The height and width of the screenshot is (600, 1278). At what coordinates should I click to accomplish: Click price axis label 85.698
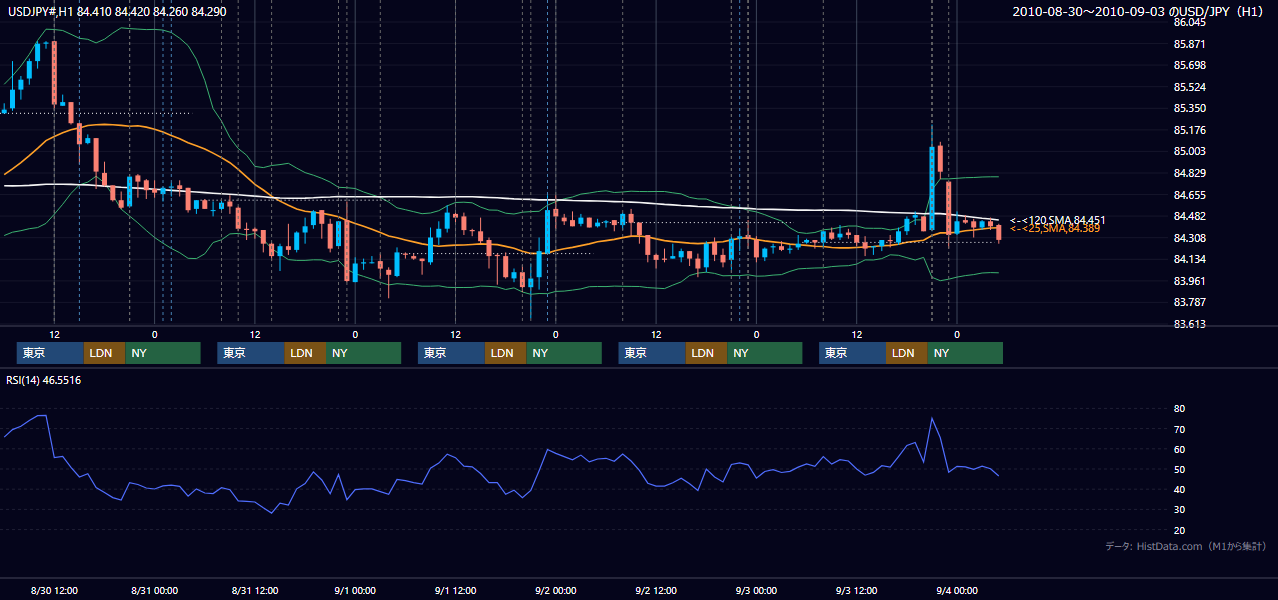[1189, 65]
